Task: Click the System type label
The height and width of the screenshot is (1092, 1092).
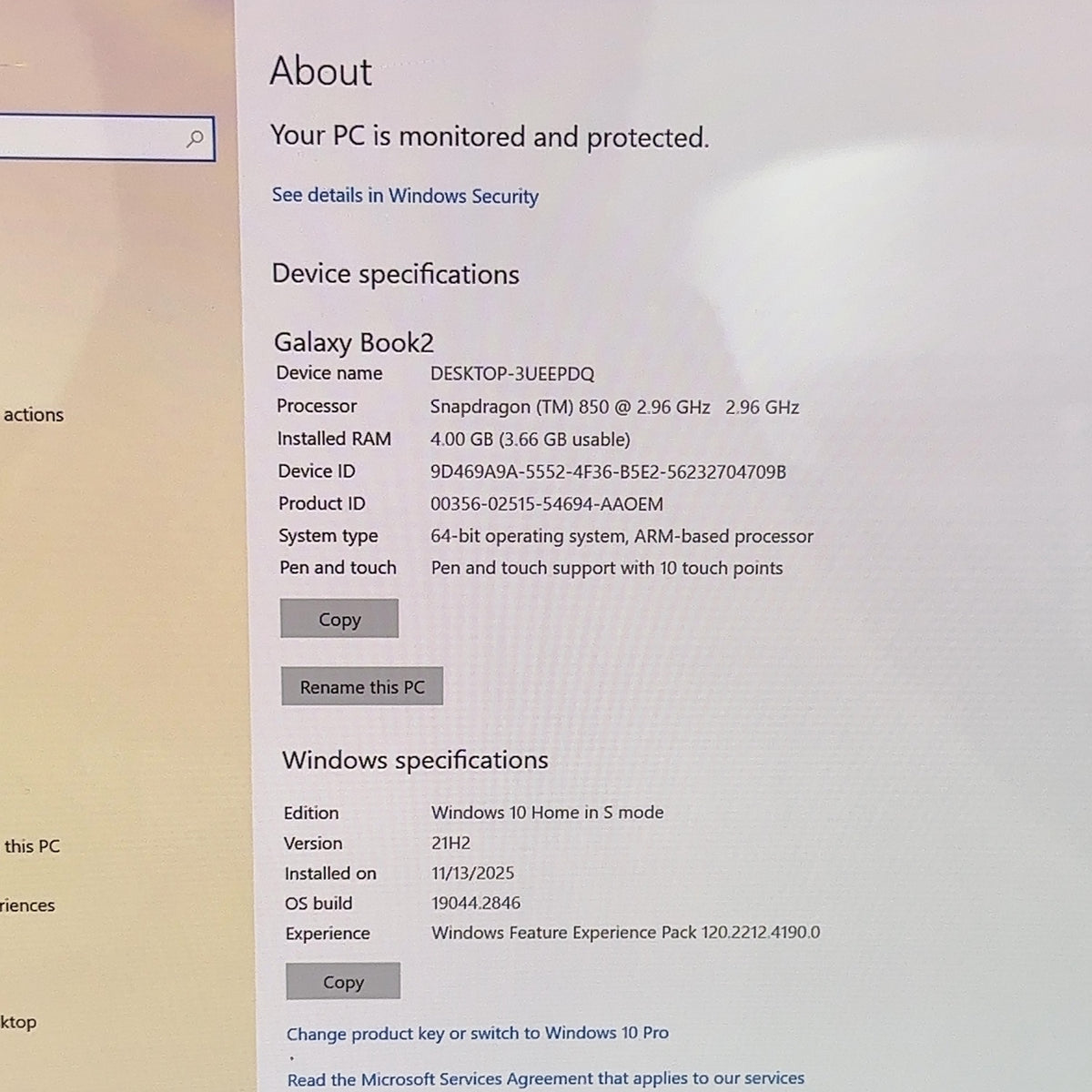Action: click(x=329, y=536)
